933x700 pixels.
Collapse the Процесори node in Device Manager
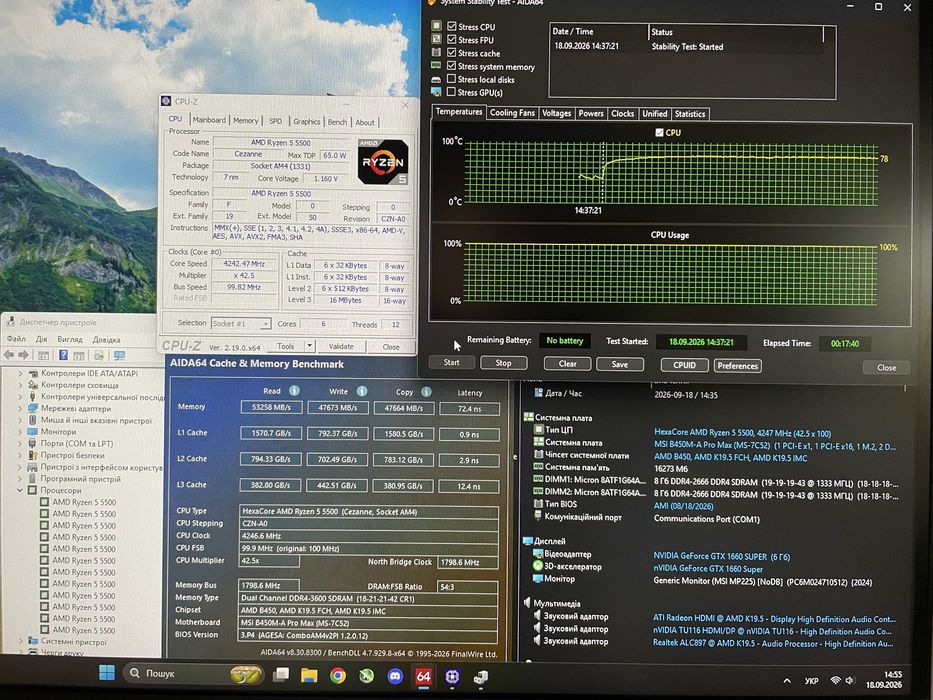20,490
